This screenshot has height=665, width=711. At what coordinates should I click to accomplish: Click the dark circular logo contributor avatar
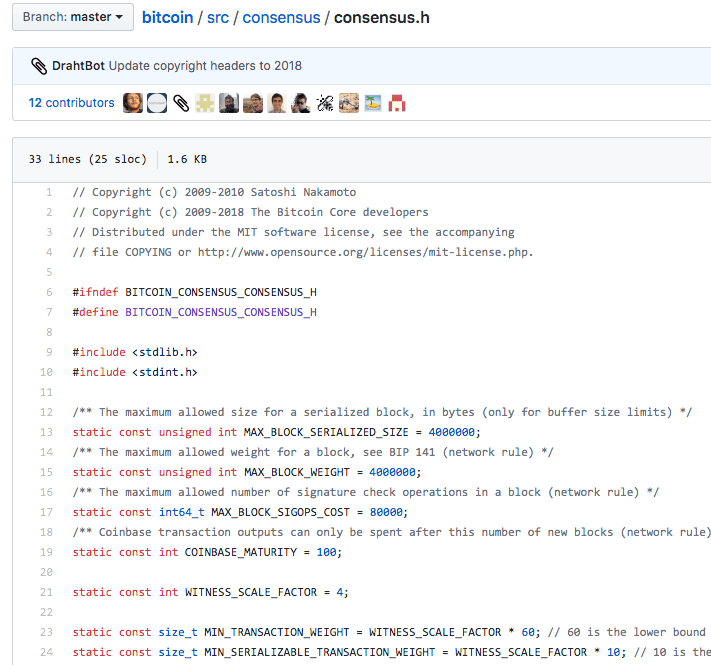[157, 103]
